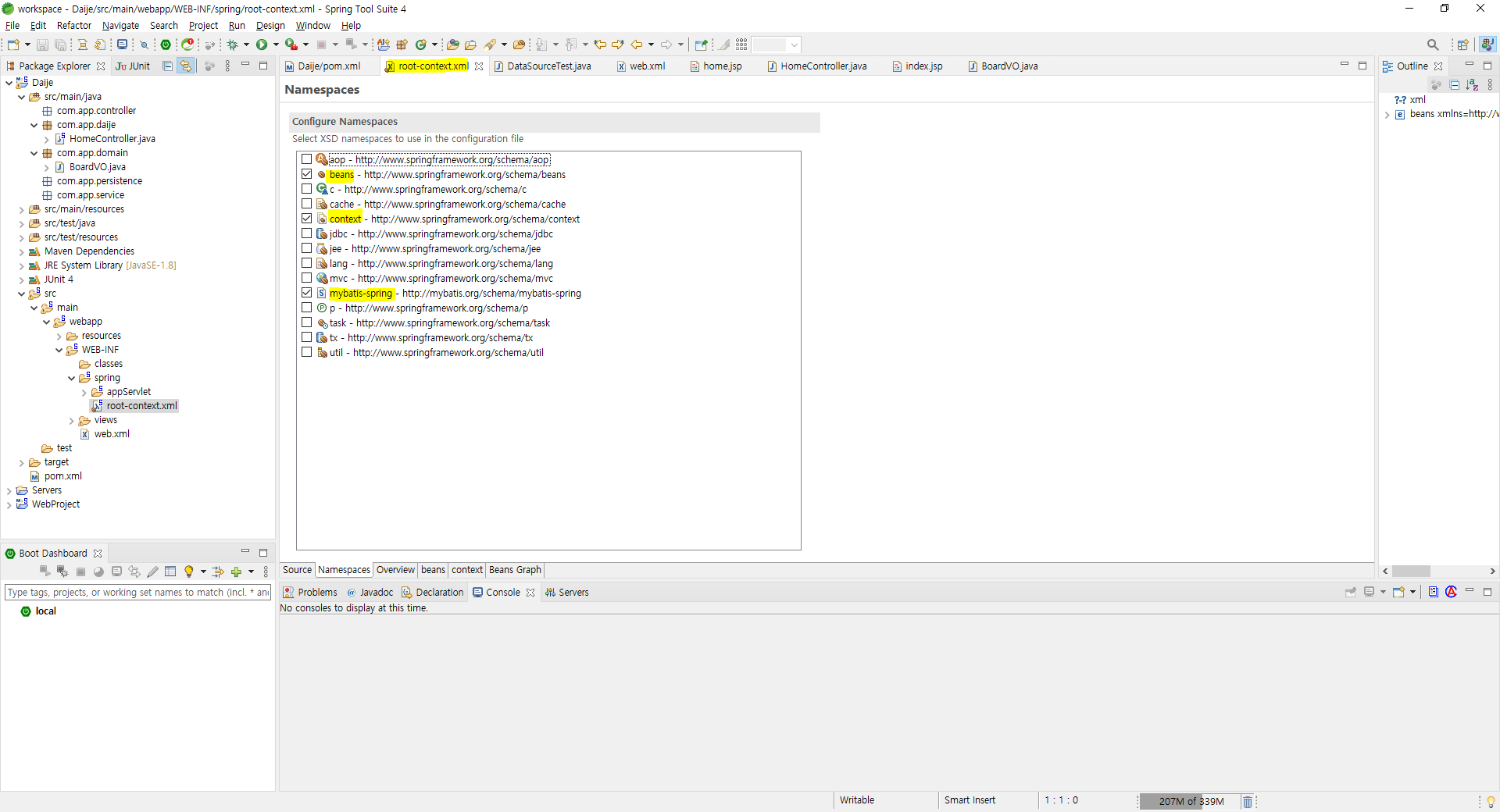Expand src/main/resources folder
Image resolution: width=1500 pixels, height=812 pixels.
[x=21, y=209]
